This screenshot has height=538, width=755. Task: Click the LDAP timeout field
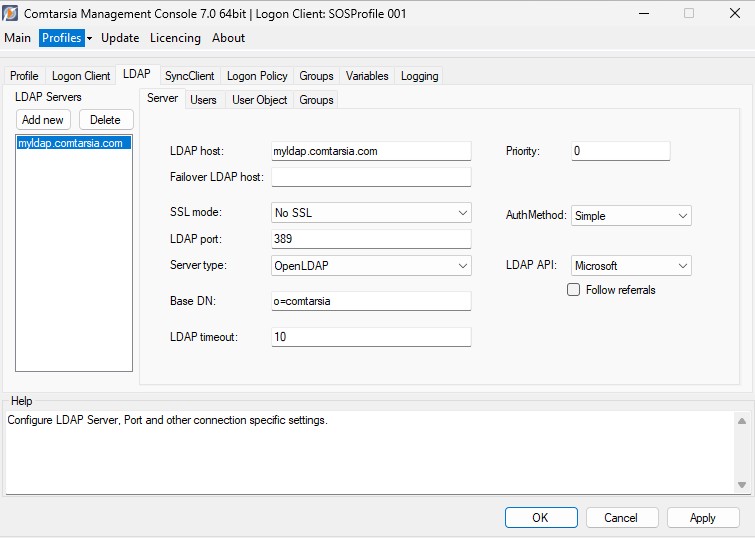point(371,337)
